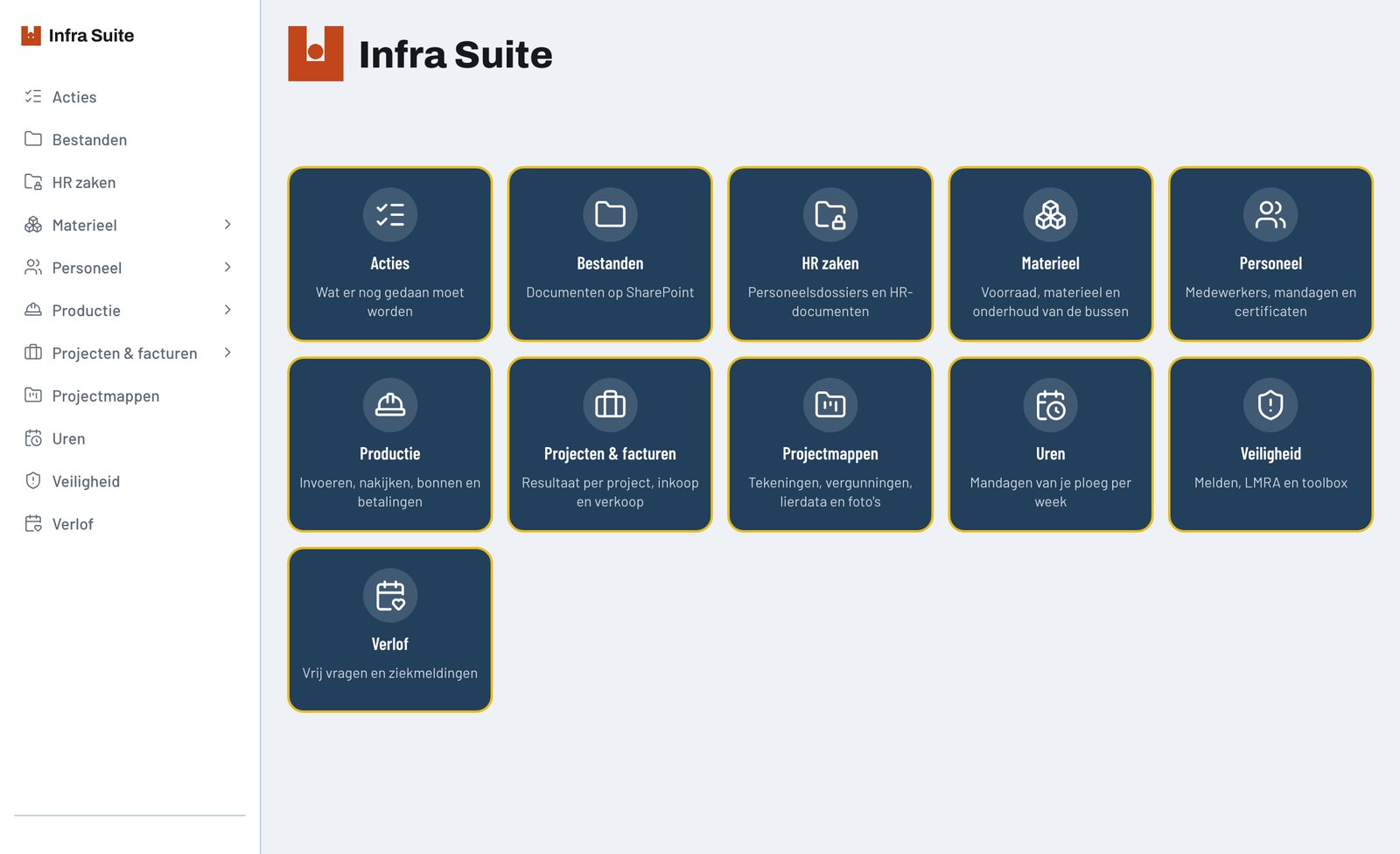Image resolution: width=1400 pixels, height=854 pixels.
Task: Open Uren in the sidebar menu
Action: point(129,439)
